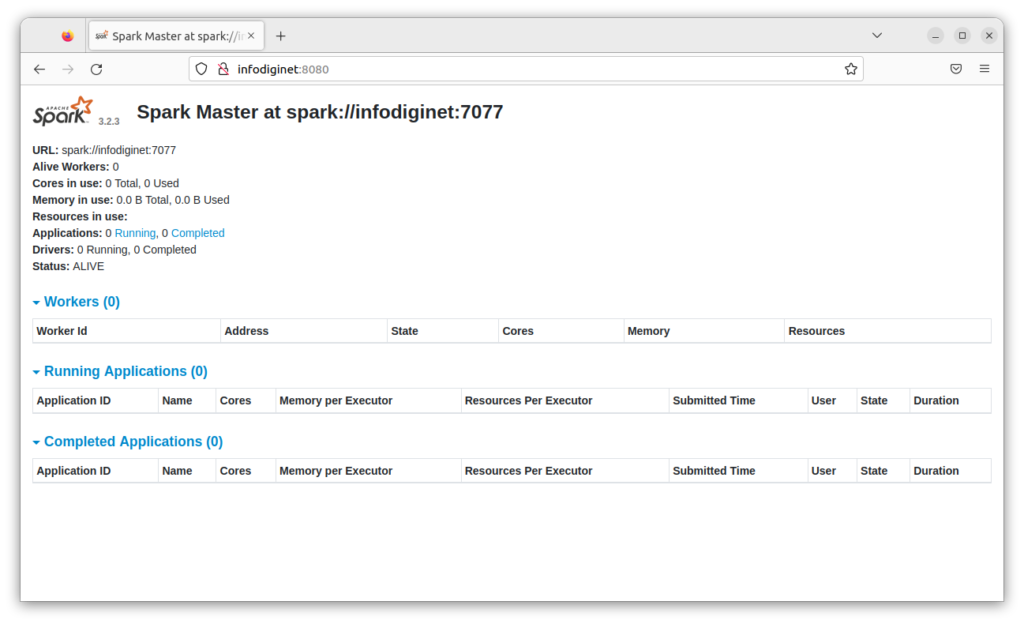Viewport: 1024px width, 624px height.
Task: Click the URL spark://infodiginet:7077 text
Action: coord(104,150)
